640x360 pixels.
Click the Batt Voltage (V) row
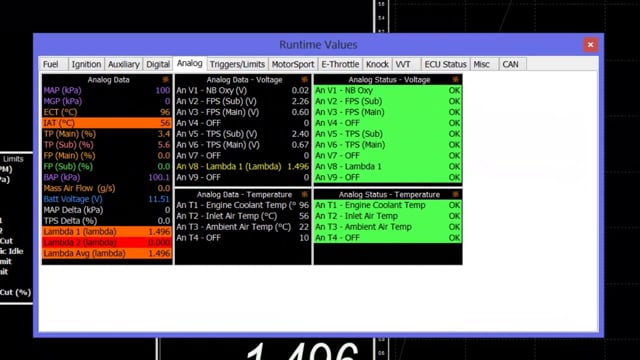(x=107, y=199)
